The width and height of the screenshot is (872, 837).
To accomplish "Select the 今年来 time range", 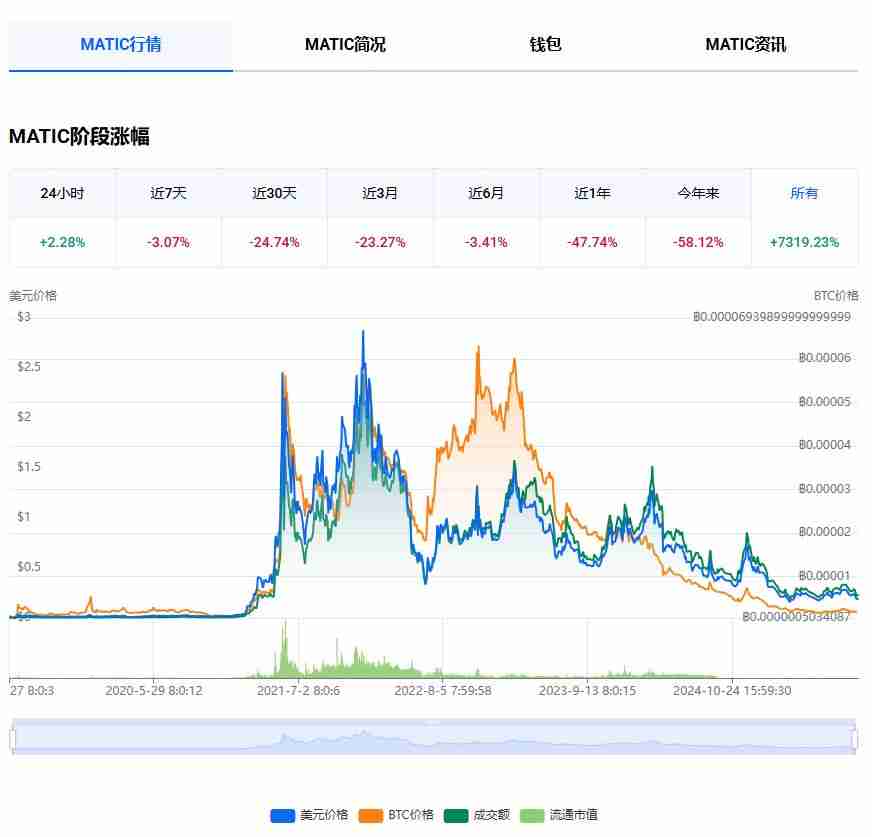I will pos(697,193).
